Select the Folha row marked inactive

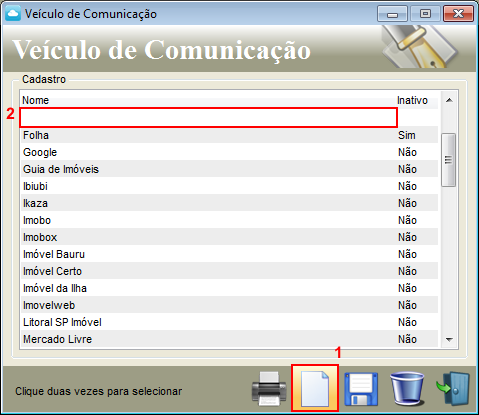click(230, 135)
